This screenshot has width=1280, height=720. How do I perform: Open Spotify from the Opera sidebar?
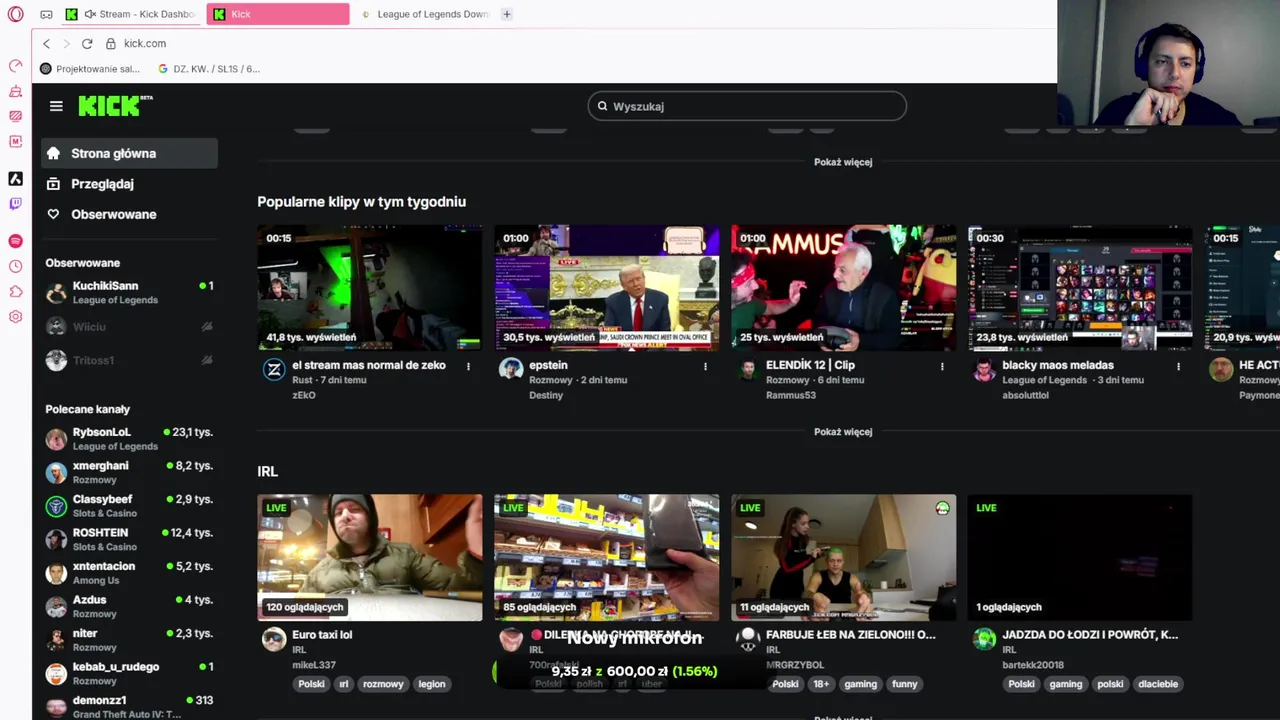pos(15,241)
